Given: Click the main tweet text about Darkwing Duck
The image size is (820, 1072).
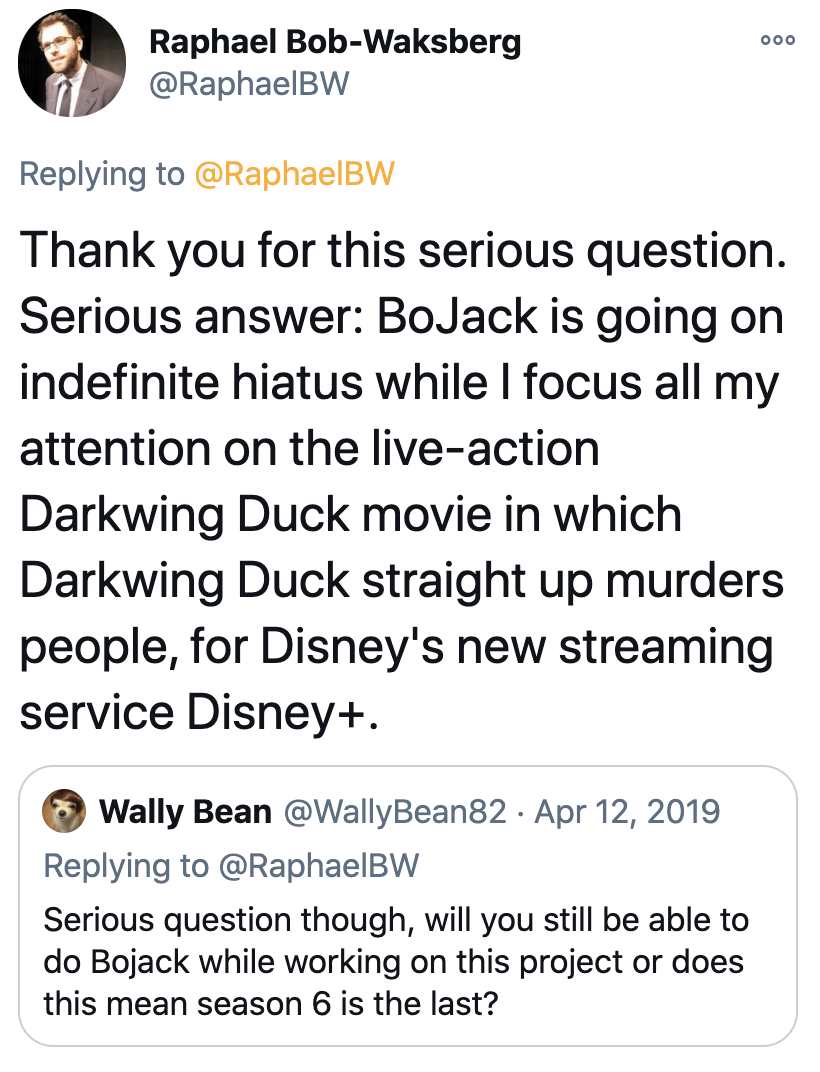Looking at the screenshot, I should (x=402, y=481).
